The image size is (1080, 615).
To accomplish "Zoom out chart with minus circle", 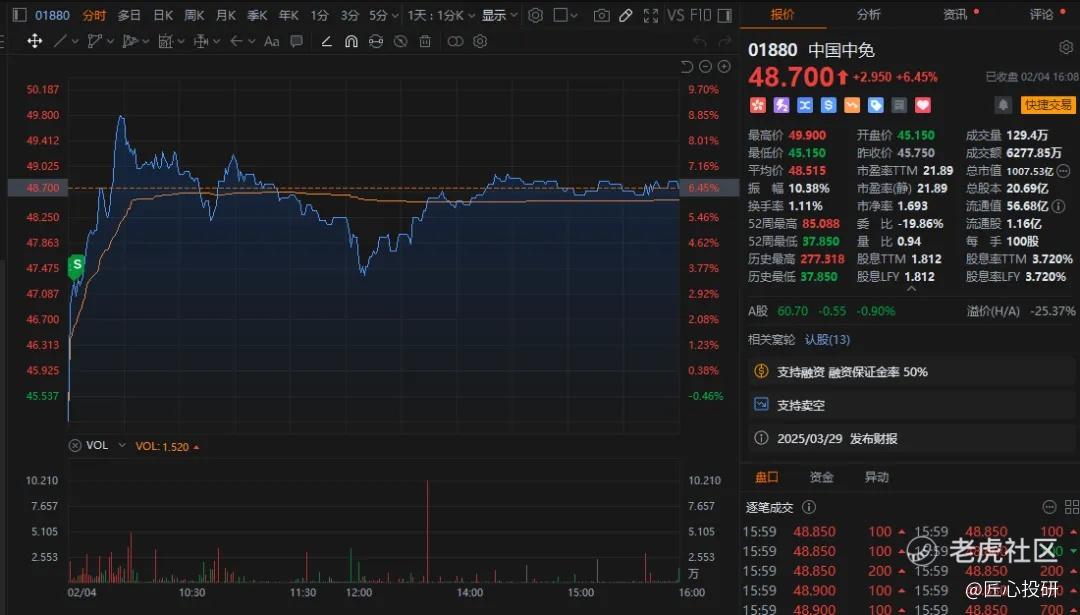I will (x=705, y=66).
